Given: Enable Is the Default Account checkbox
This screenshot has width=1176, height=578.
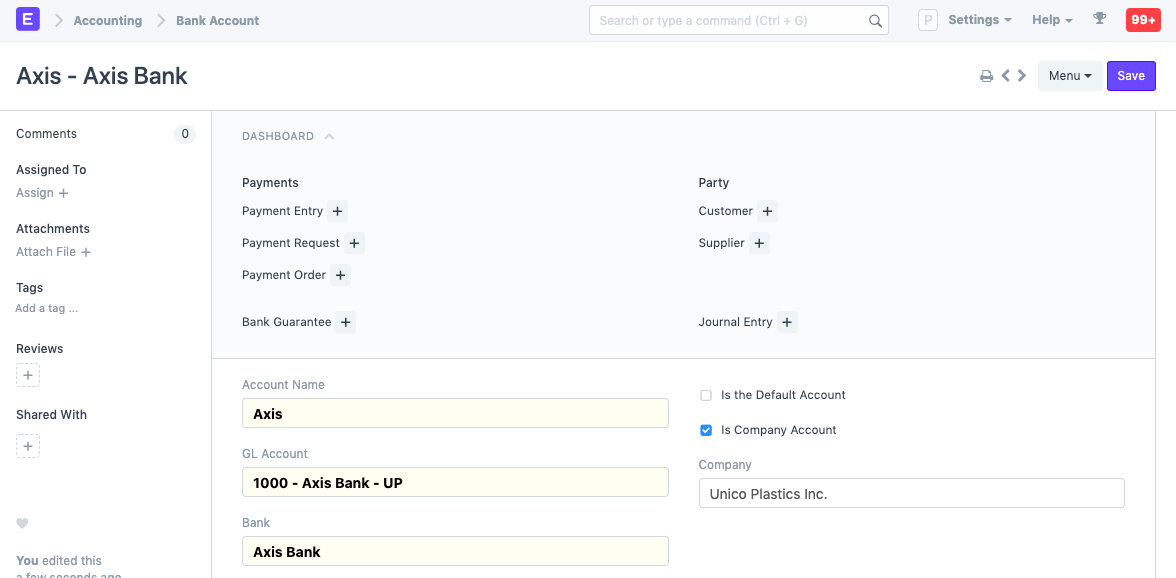Looking at the screenshot, I should (x=706, y=395).
